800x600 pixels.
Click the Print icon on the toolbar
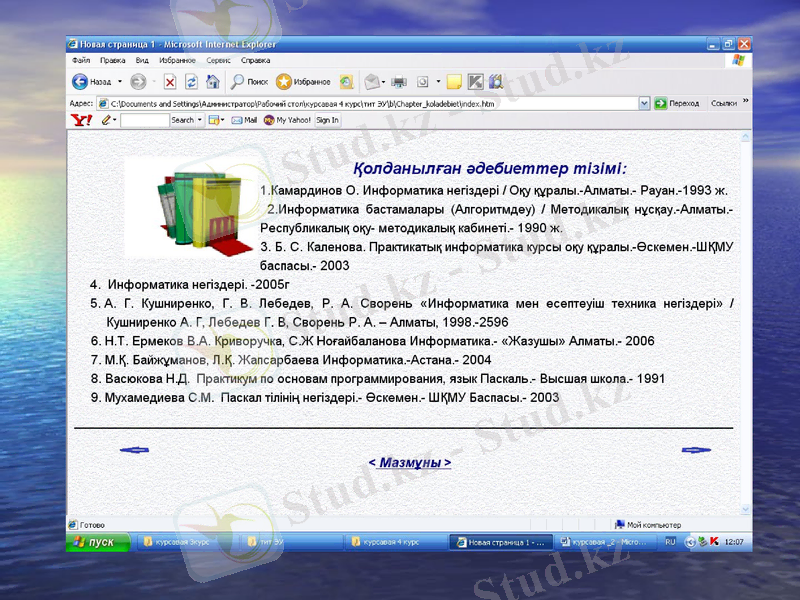397,82
